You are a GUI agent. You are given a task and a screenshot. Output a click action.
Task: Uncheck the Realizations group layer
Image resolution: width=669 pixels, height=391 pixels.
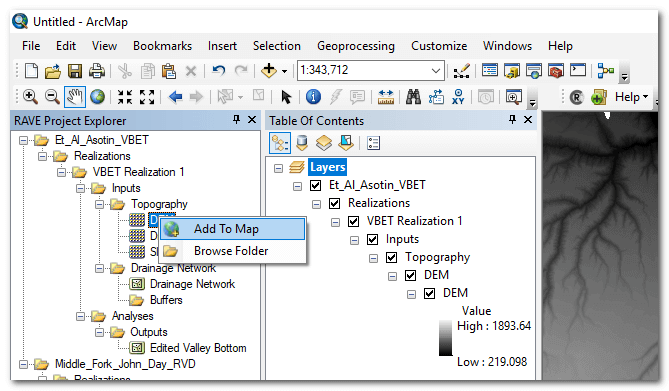click(334, 203)
